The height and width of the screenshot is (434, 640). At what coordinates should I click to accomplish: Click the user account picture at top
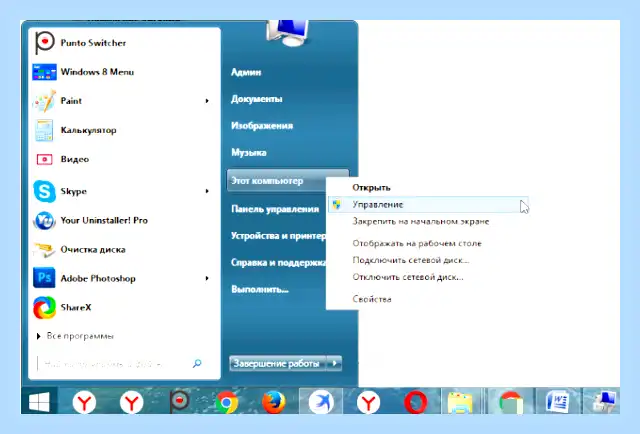[x=287, y=33]
